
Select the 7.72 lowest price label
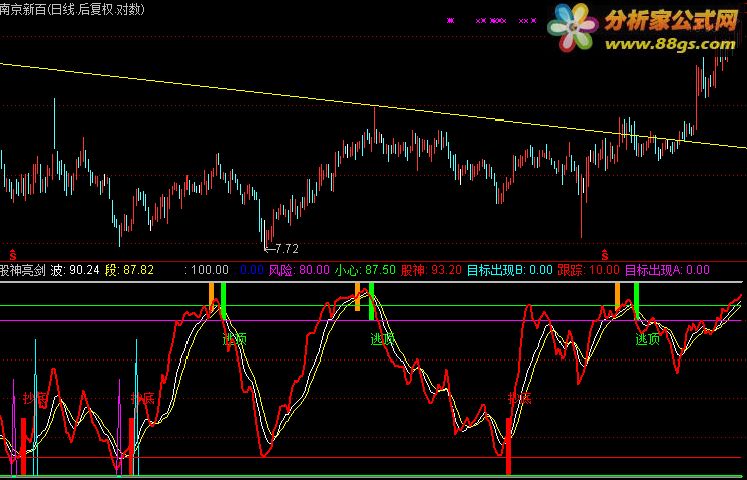click(287, 249)
